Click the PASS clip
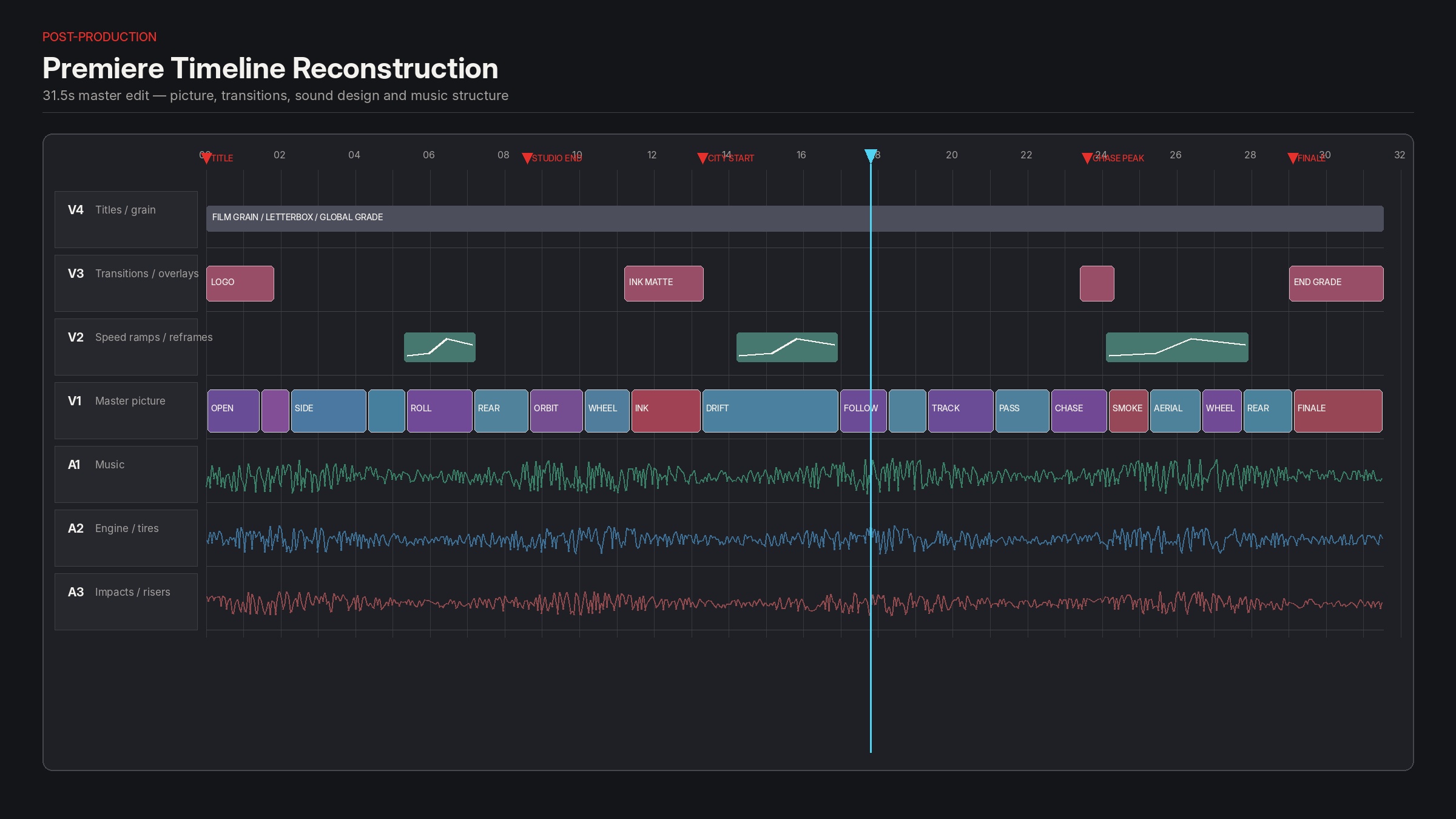The height and width of the screenshot is (819, 1456). tap(1022, 411)
